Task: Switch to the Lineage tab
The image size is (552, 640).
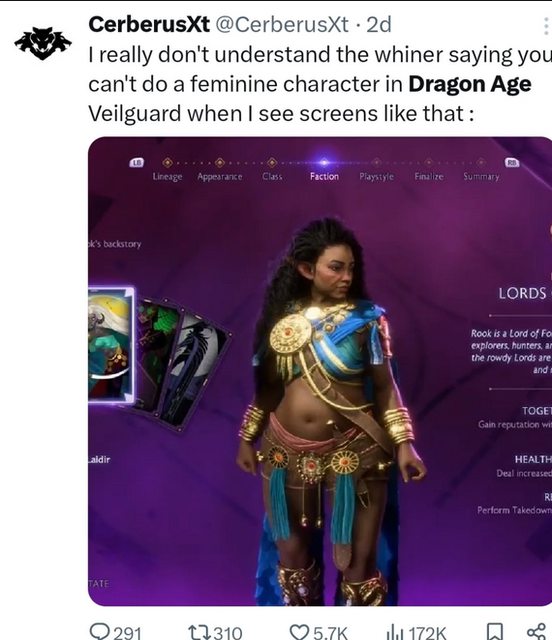Action: coord(167,176)
